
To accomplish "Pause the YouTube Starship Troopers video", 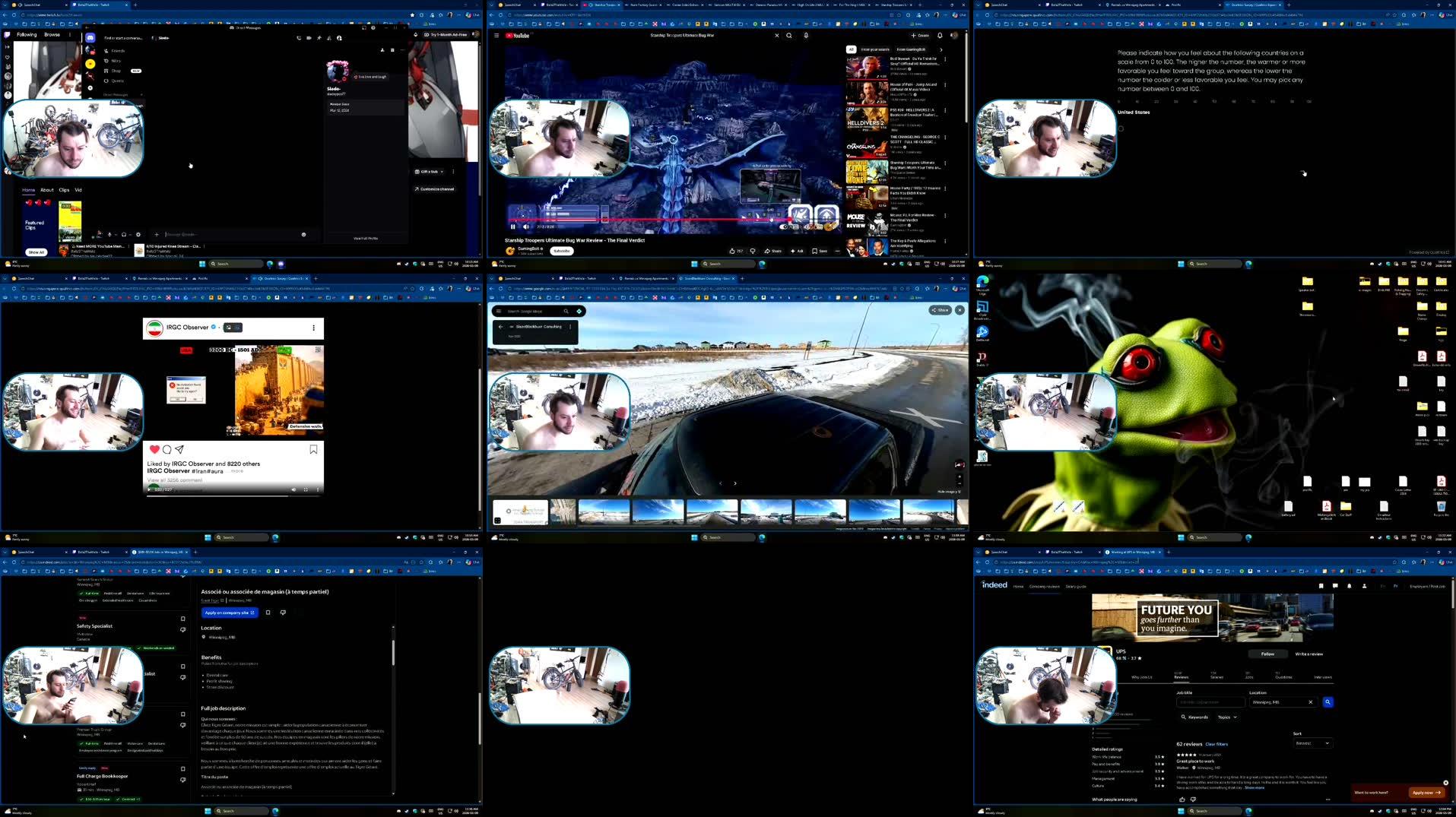I will pos(512,226).
